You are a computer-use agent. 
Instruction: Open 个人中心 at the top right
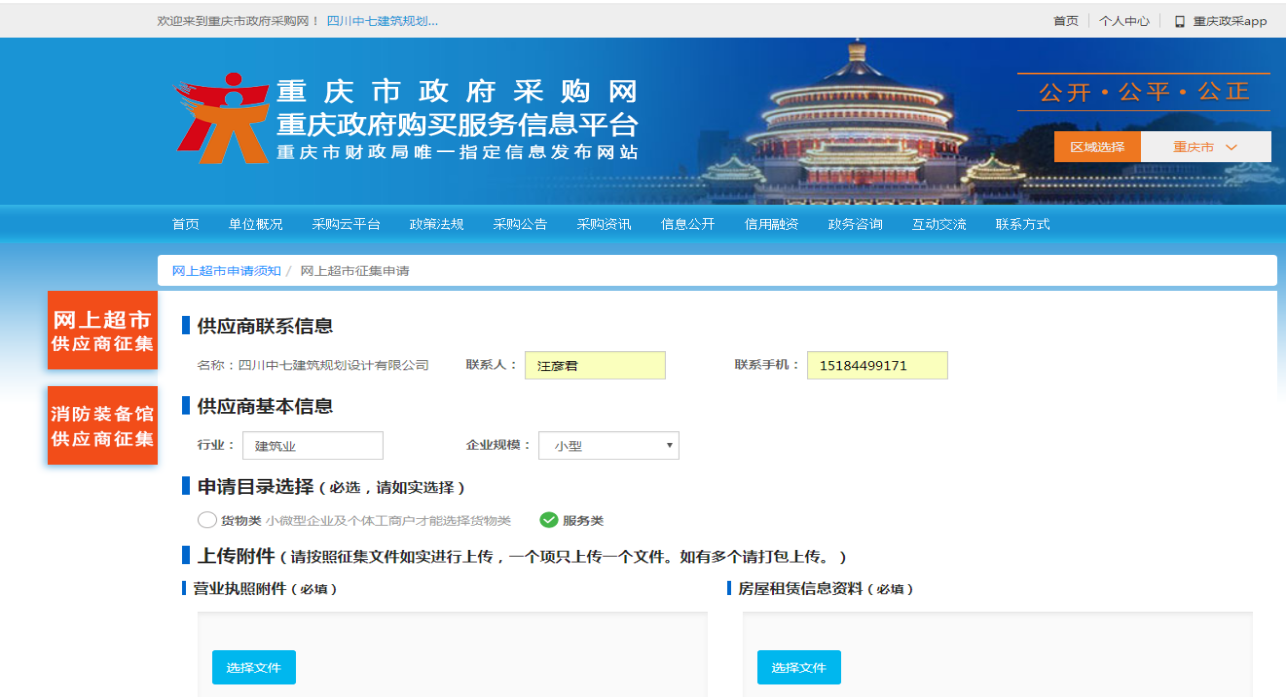pos(1125,21)
